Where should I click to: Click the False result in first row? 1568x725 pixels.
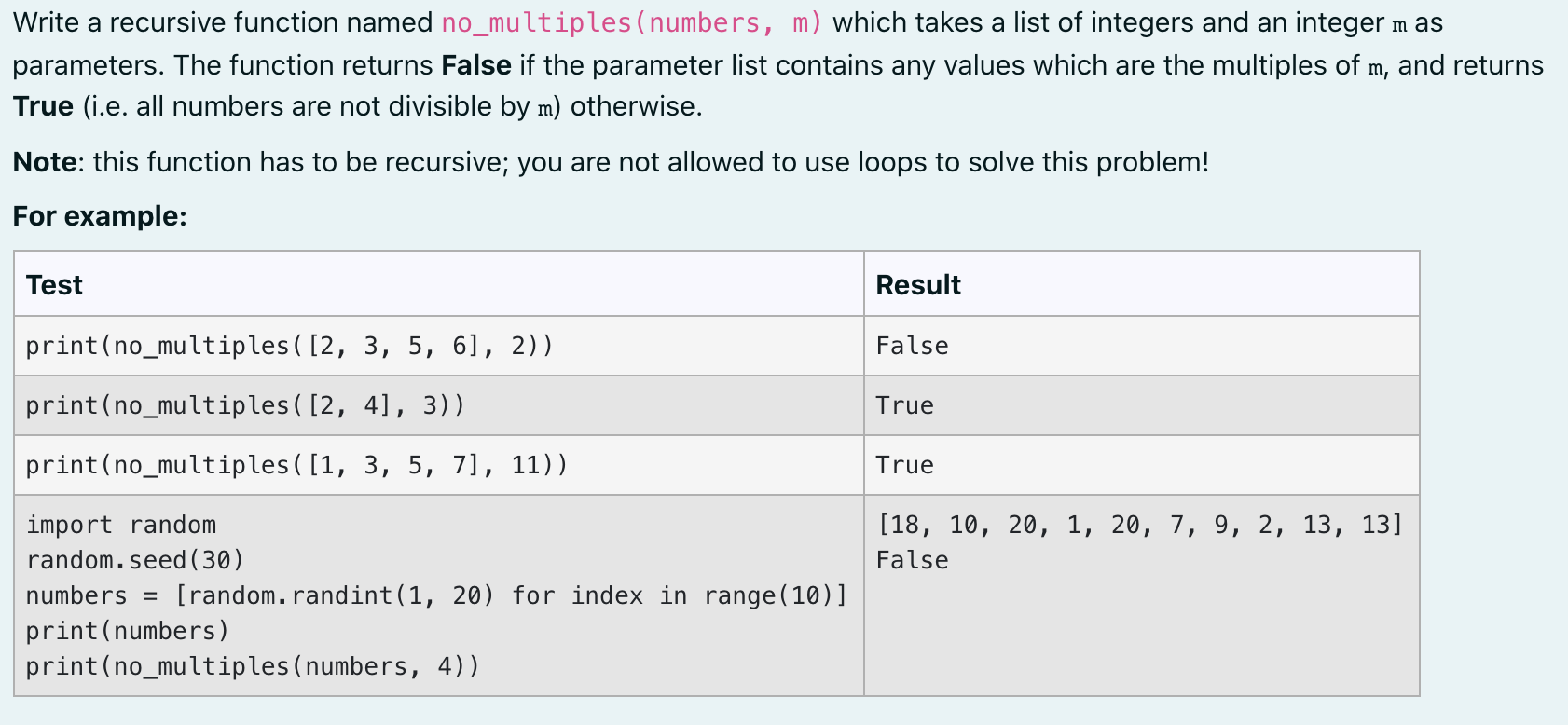912,346
